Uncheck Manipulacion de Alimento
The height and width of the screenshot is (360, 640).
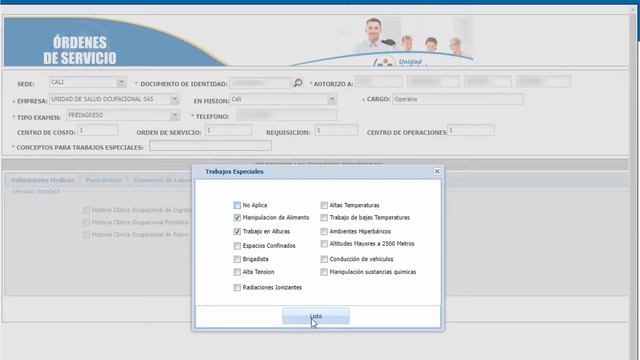pos(237,218)
